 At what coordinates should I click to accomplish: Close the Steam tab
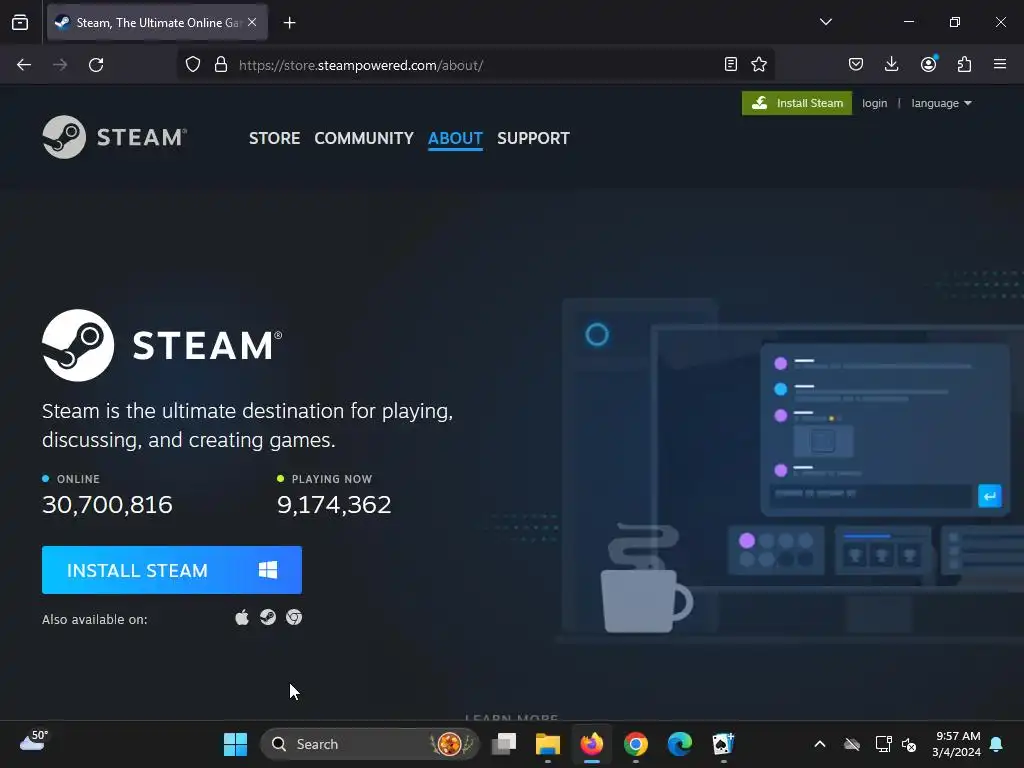[x=252, y=22]
